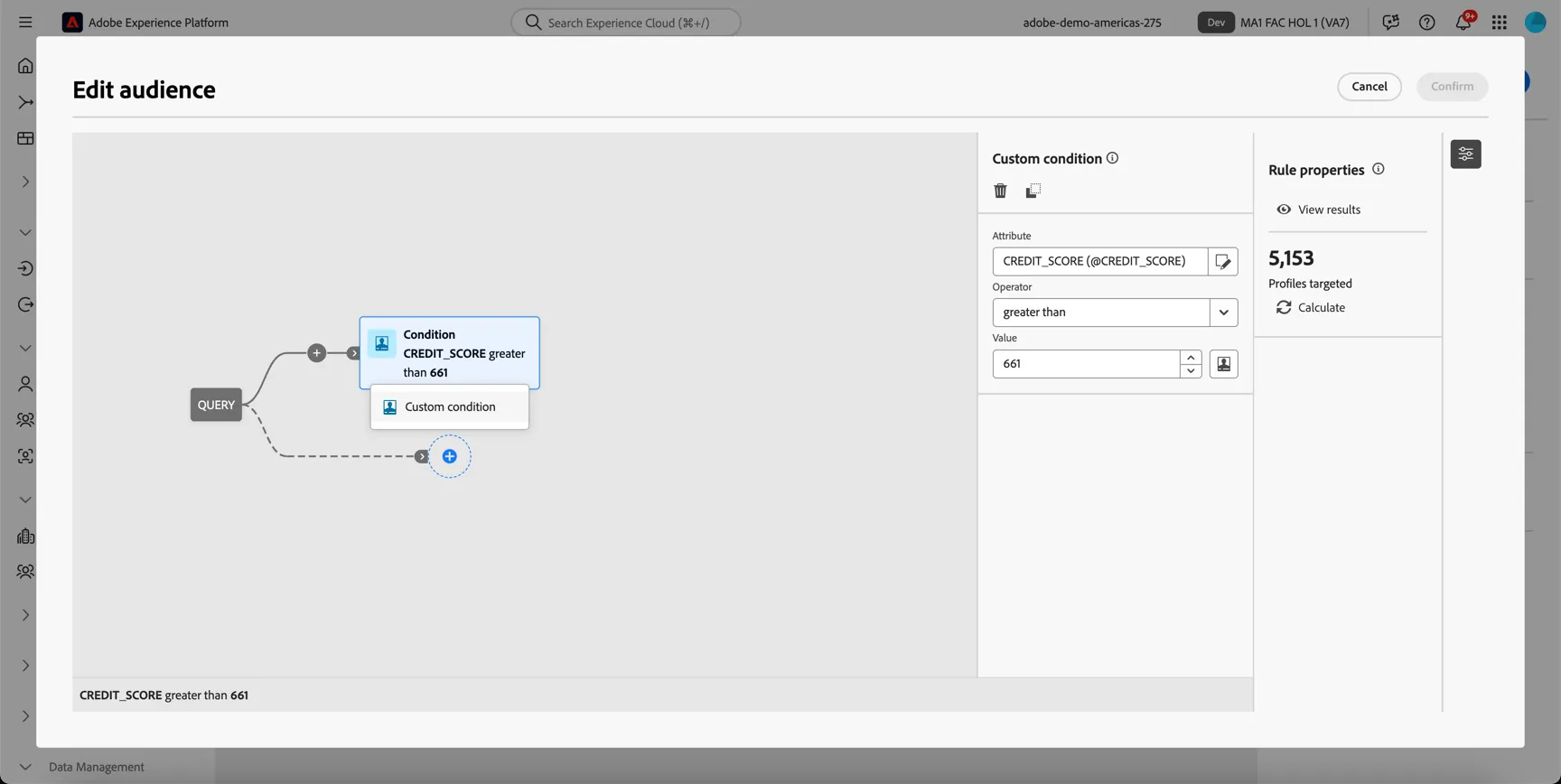The height and width of the screenshot is (784, 1561).
Task: Click the Search Experience Cloud box
Action: coord(626,23)
